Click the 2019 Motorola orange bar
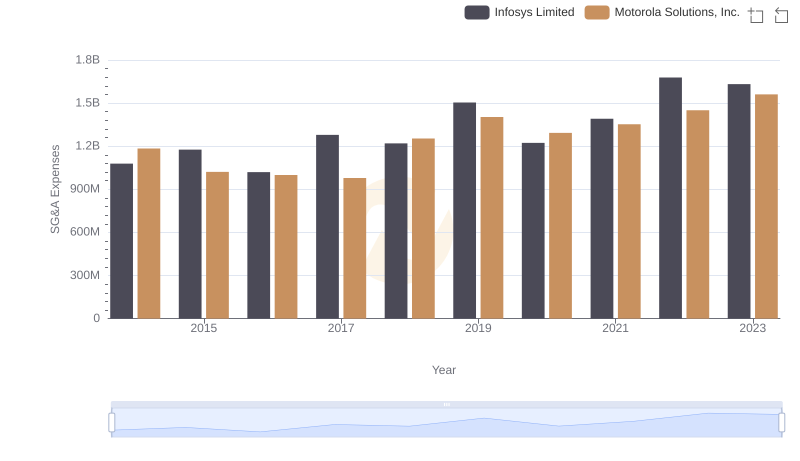Screen dimensions: 800x461 (492, 218)
